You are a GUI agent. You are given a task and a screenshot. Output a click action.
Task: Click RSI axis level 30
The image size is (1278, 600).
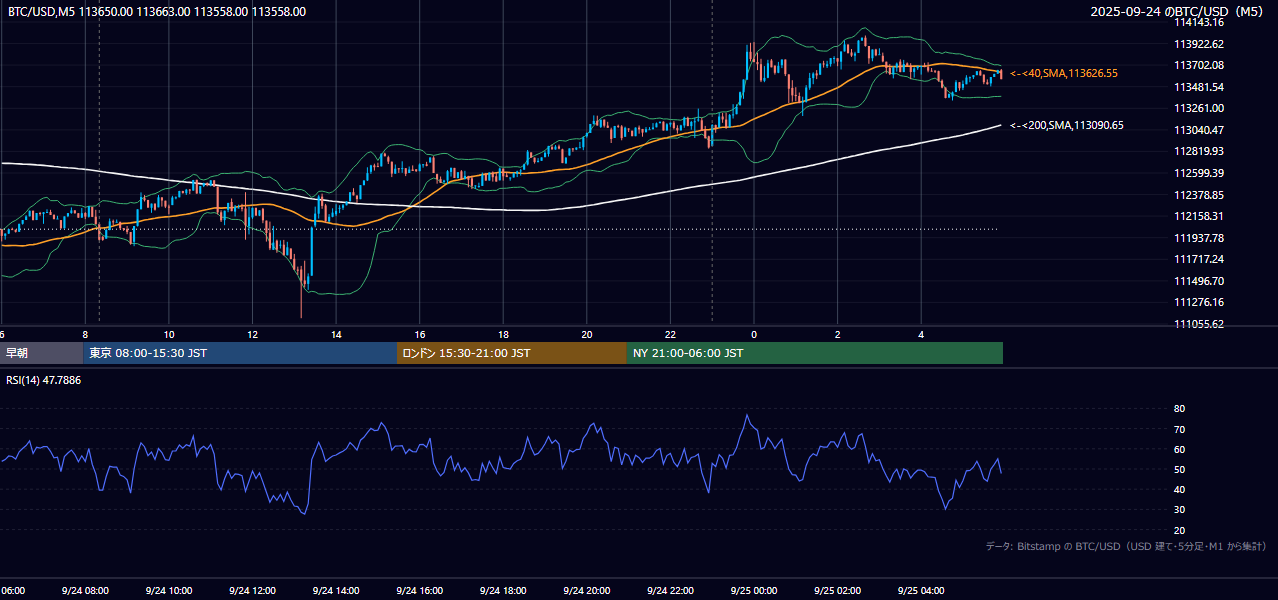1179,510
